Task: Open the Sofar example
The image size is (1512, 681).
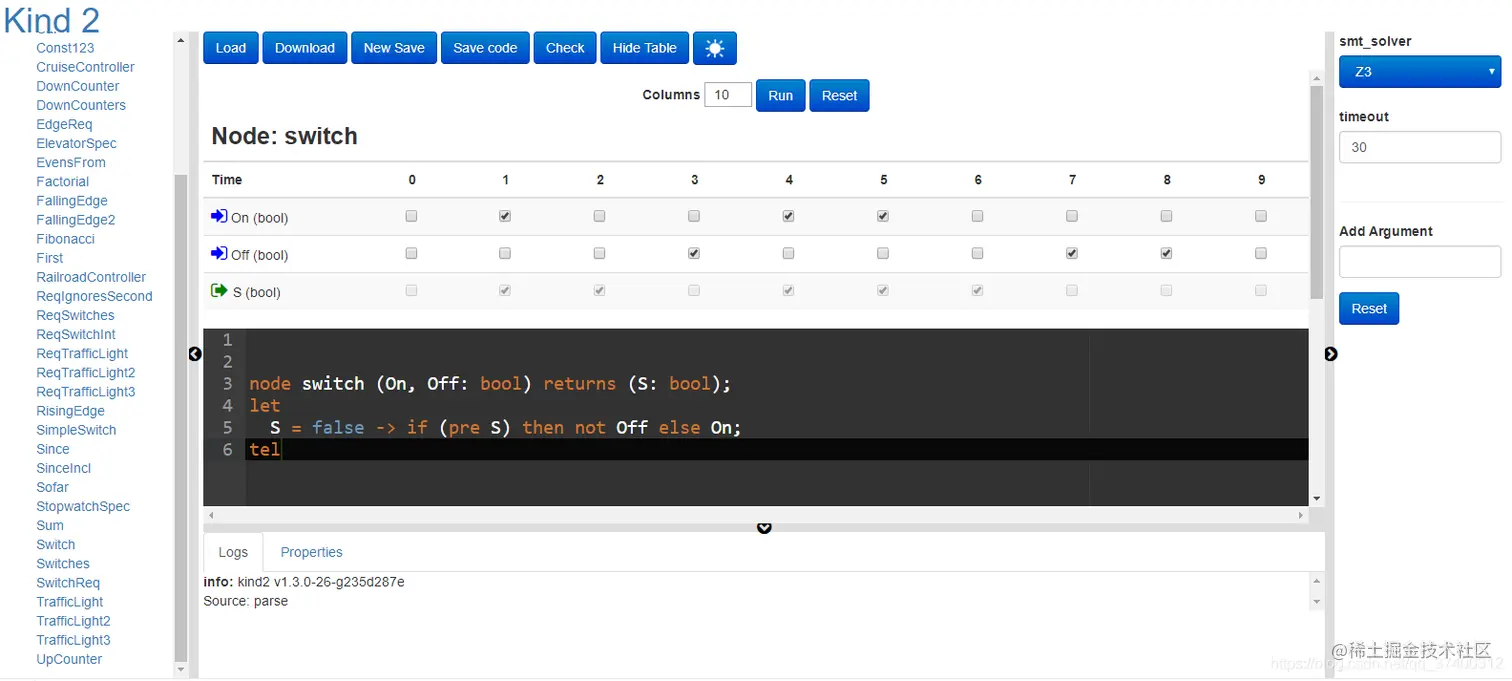Action: 53,487
